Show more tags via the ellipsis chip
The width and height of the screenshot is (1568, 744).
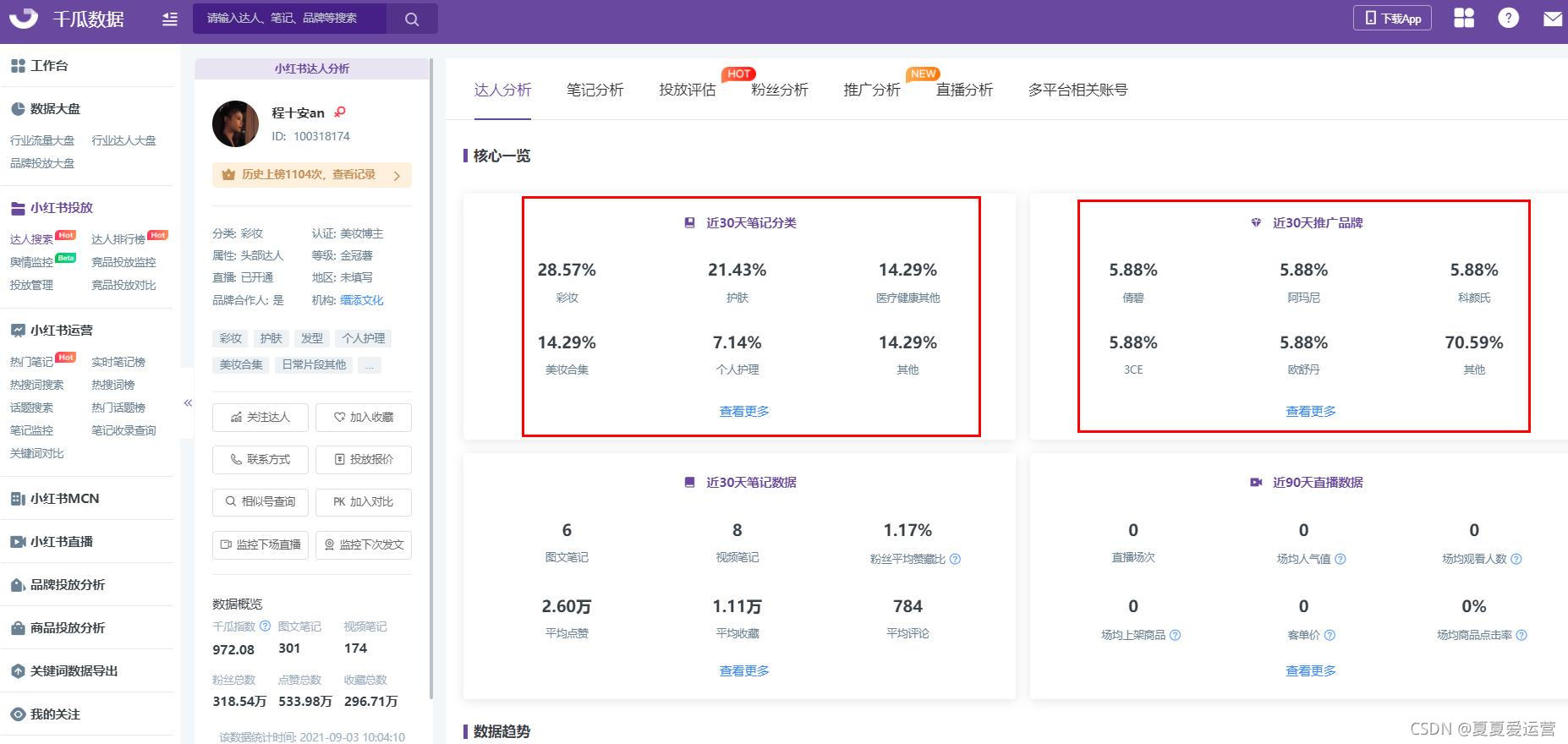370,365
